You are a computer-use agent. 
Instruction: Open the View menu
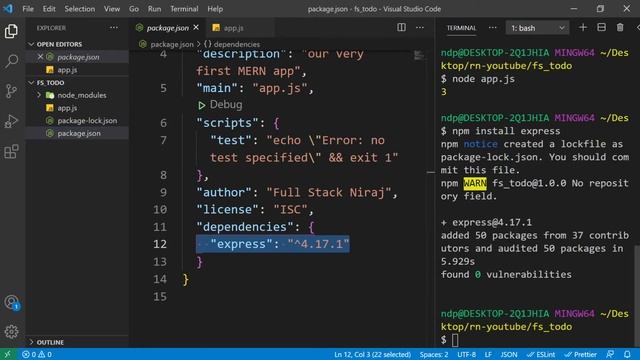[112, 9]
